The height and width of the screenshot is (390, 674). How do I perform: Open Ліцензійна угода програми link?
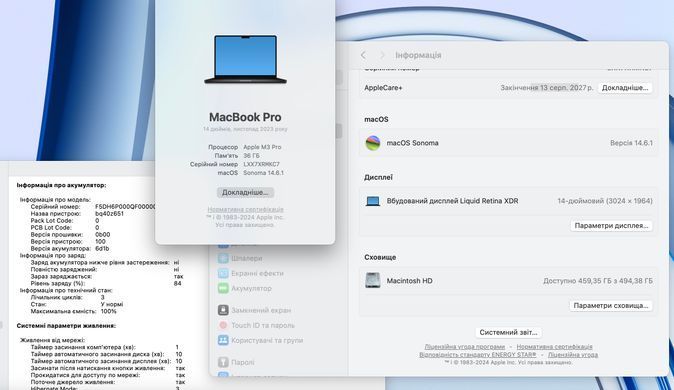click(x=465, y=347)
